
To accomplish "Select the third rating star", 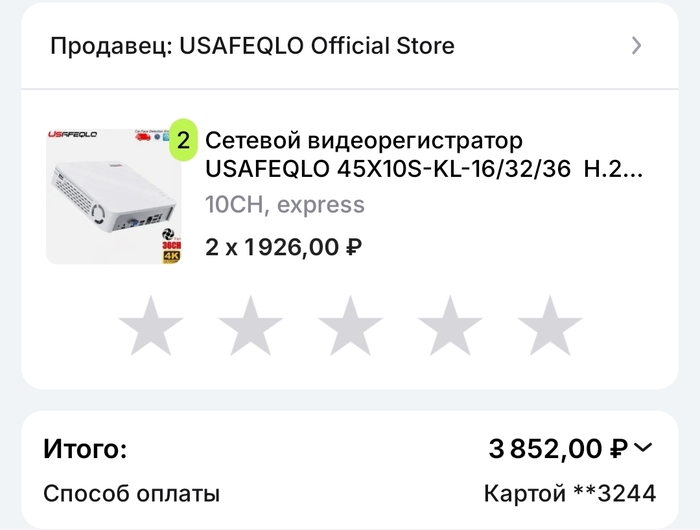I will [350, 326].
